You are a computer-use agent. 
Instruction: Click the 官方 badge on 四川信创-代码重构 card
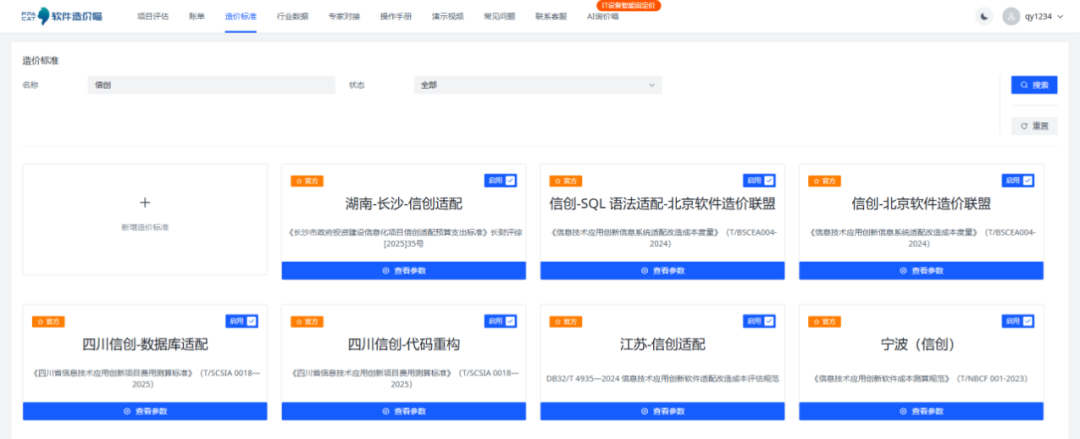(x=307, y=321)
